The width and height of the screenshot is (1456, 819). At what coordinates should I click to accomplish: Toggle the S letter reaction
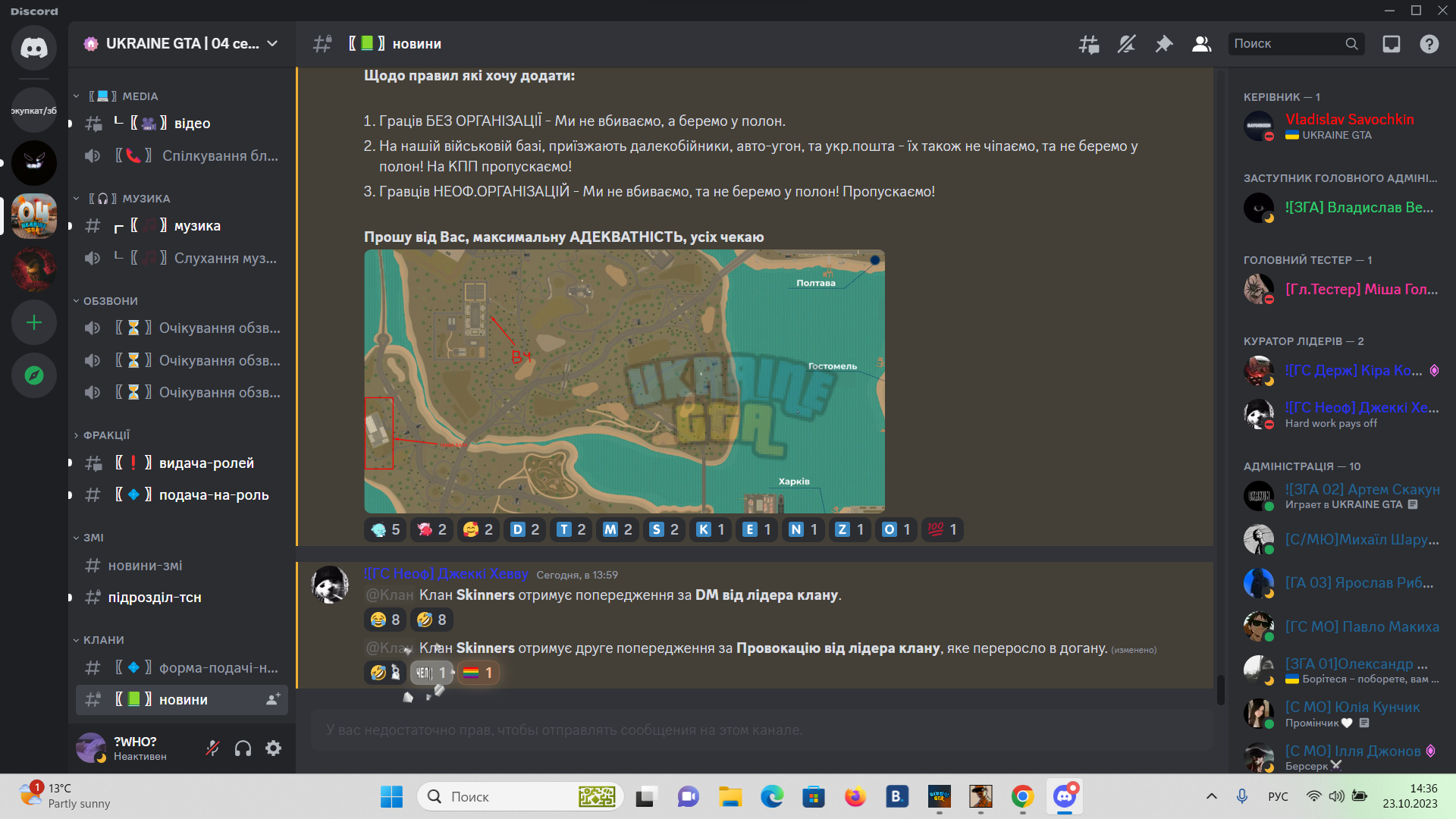(x=664, y=529)
